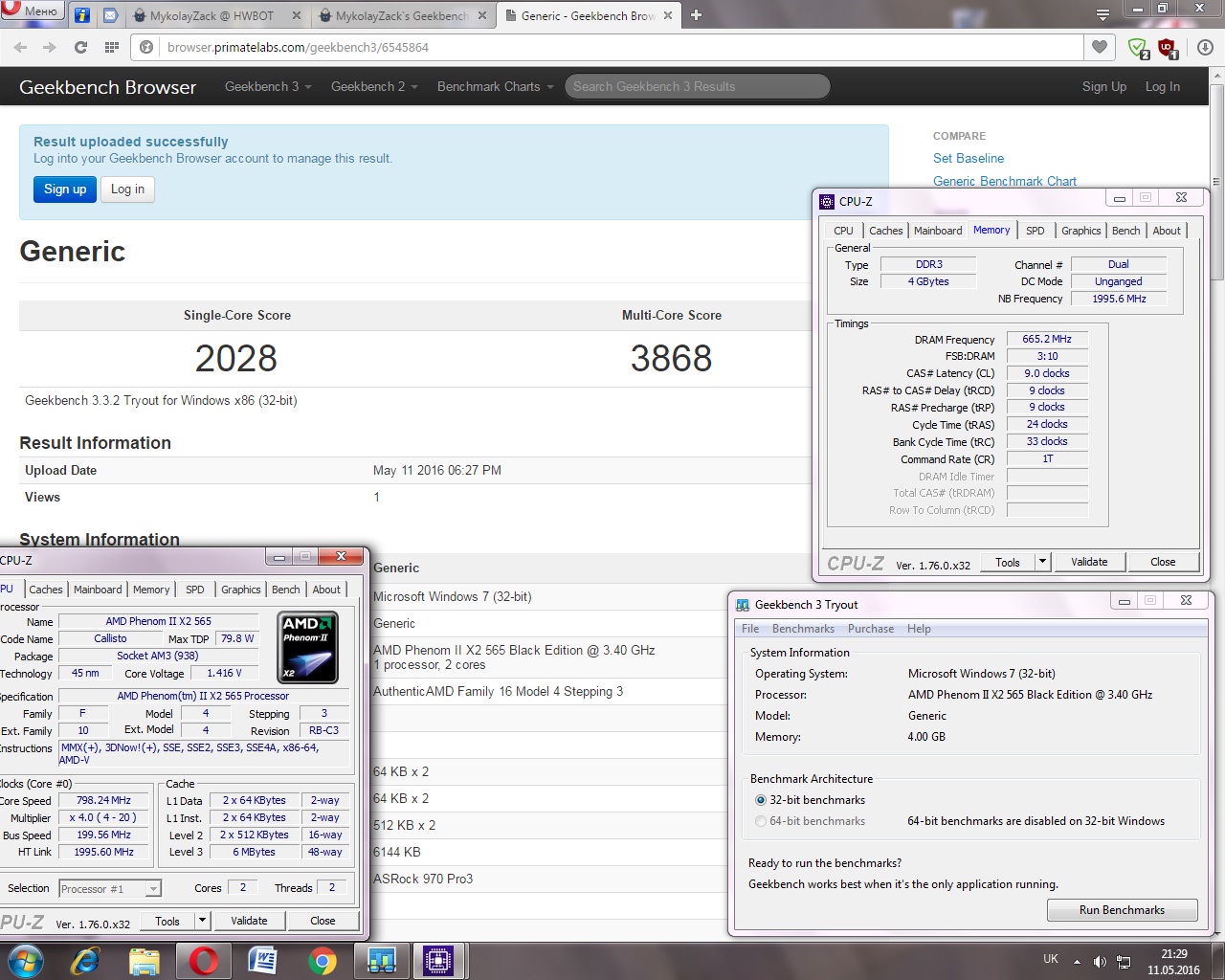
Task: Select 32-bit benchmarks radio button
Action: (x=761, y=800)
